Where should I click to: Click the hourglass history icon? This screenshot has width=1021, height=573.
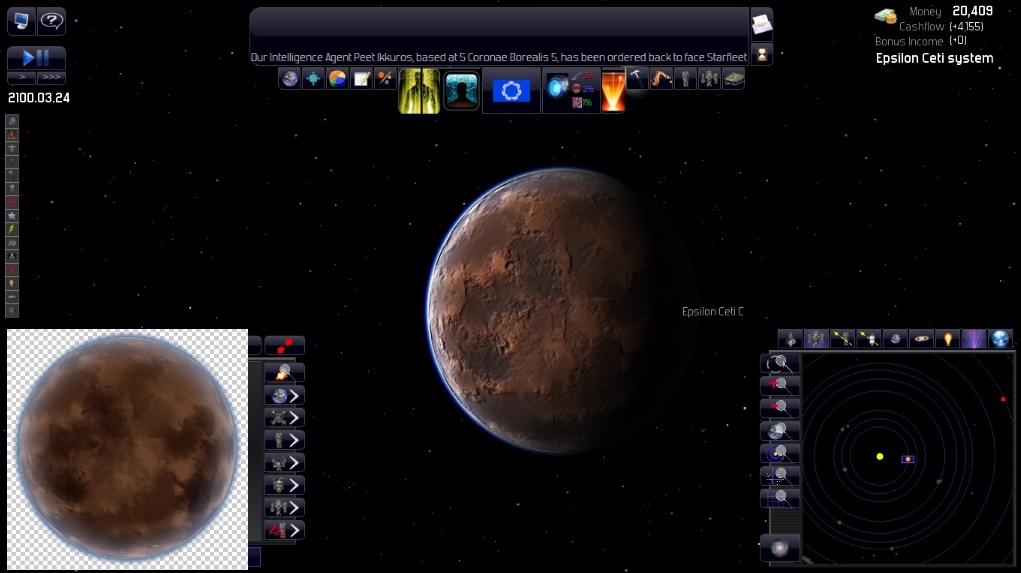coord(761,55)
